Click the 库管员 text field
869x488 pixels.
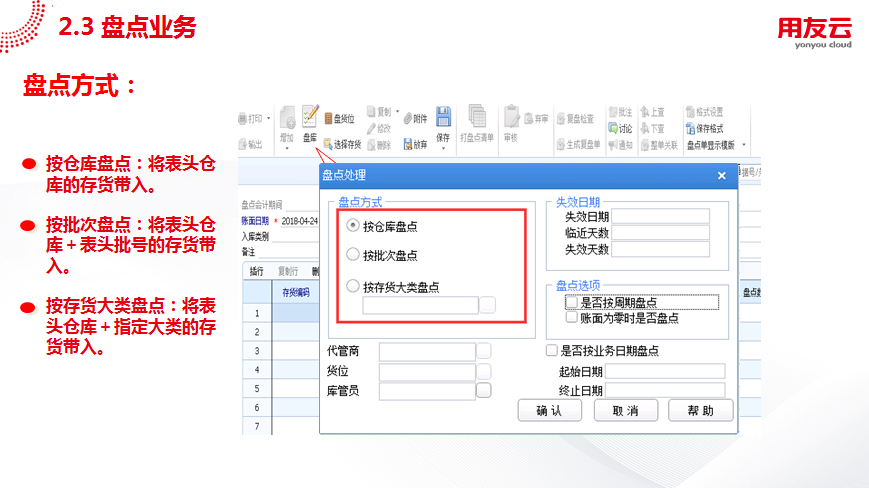427,391
